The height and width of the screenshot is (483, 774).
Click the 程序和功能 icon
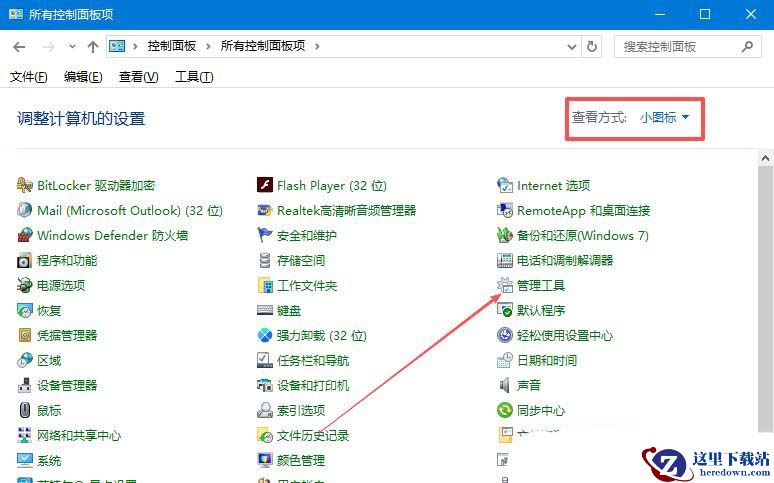(24, 260)
